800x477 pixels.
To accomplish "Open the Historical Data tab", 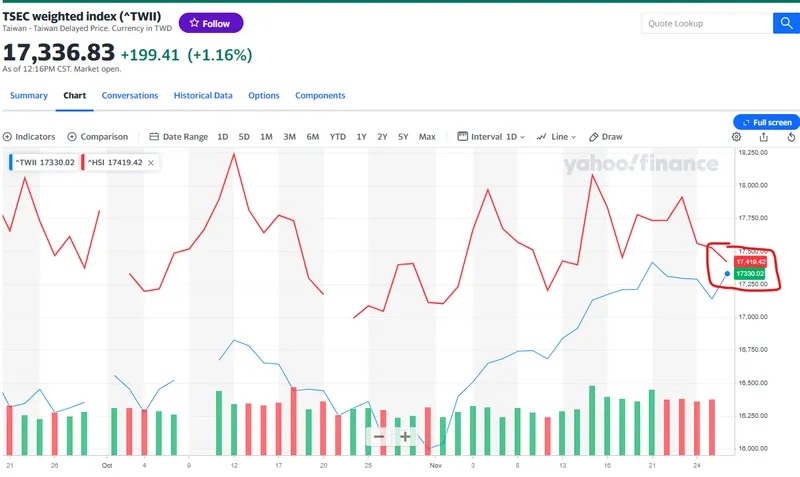I will pyautogui.click(x=203, y=95).
